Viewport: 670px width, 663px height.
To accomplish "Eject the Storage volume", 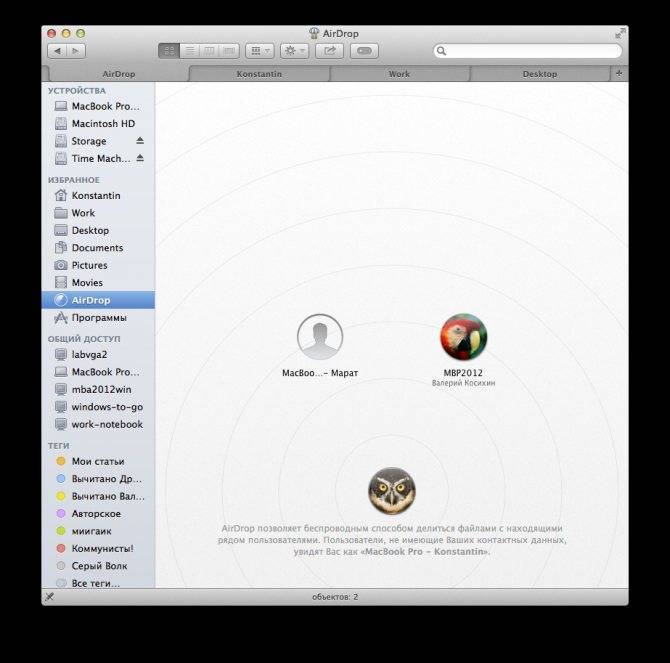I will [140, 141].
